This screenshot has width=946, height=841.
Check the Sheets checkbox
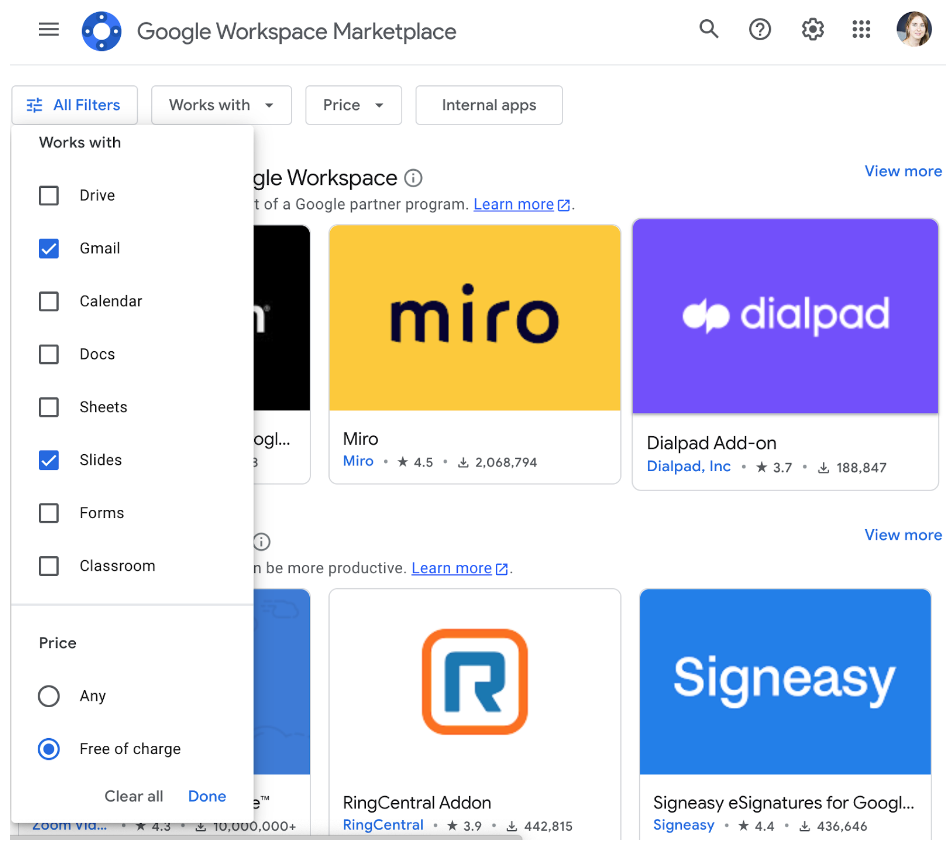[49, 407]
